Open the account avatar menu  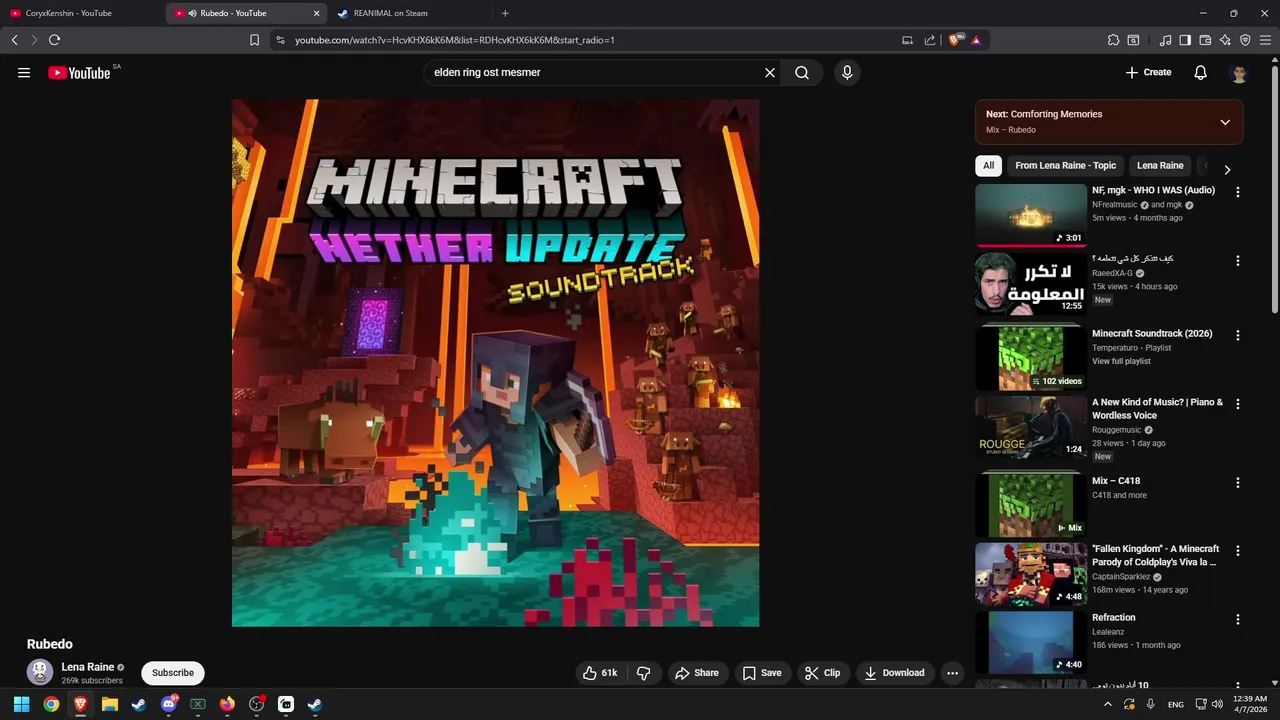[1239, 73]
